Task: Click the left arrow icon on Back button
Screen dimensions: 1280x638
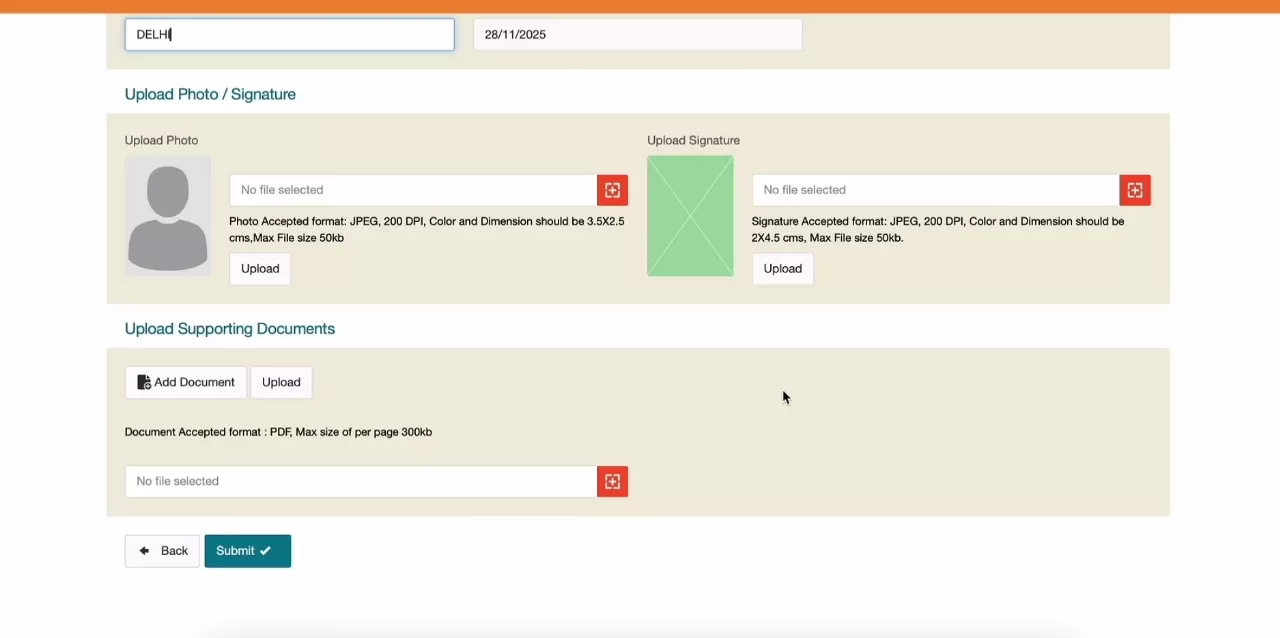Action: pyautogui.click(x=144, y=551)
